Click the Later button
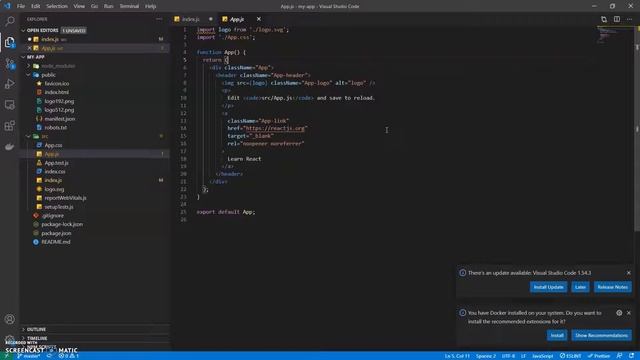Viewport: 640px width, 360px height. (x=580, y=287)
